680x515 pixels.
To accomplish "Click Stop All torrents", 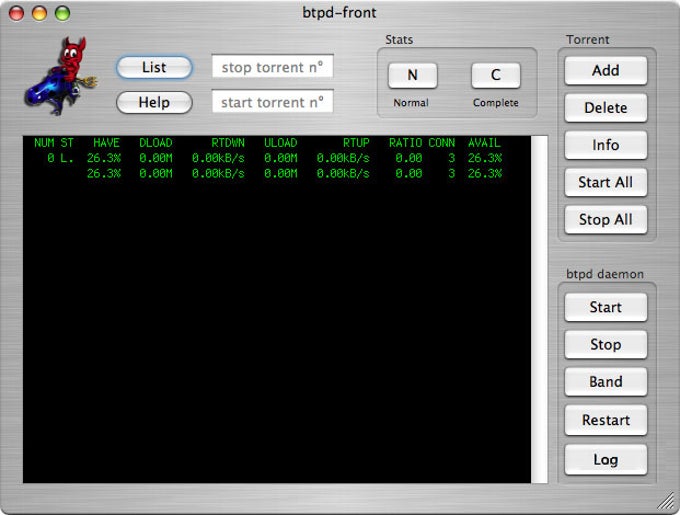I will [x=605, y=220].
